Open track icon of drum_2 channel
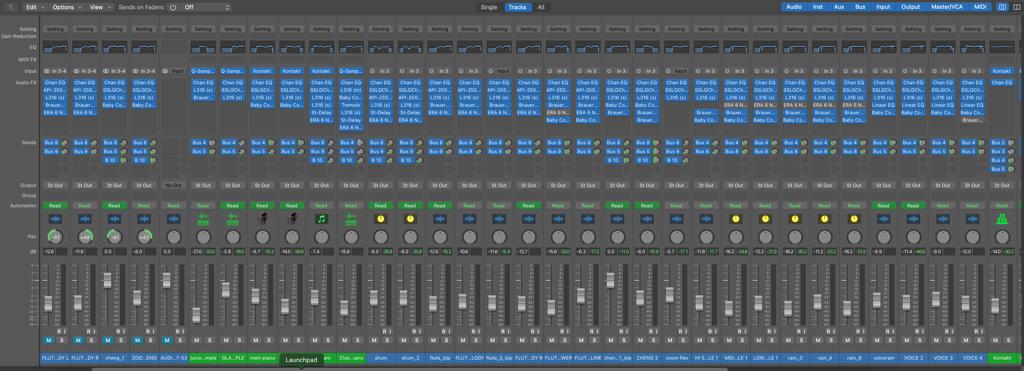The height and width of the screenshot is (371, 1024). pyautogui.click(x=410, y=219)
